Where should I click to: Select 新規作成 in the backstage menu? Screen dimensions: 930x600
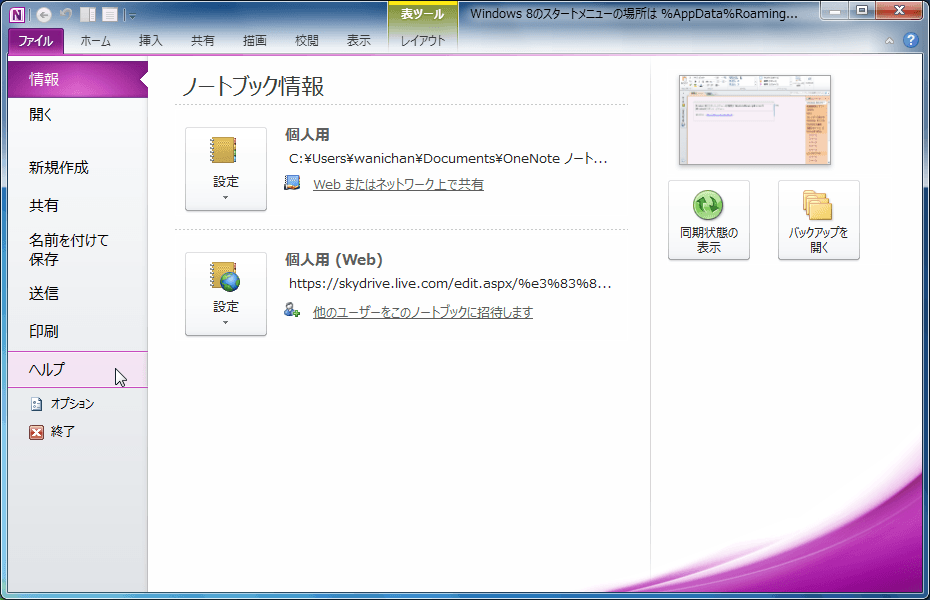click(x=78, y=168)
